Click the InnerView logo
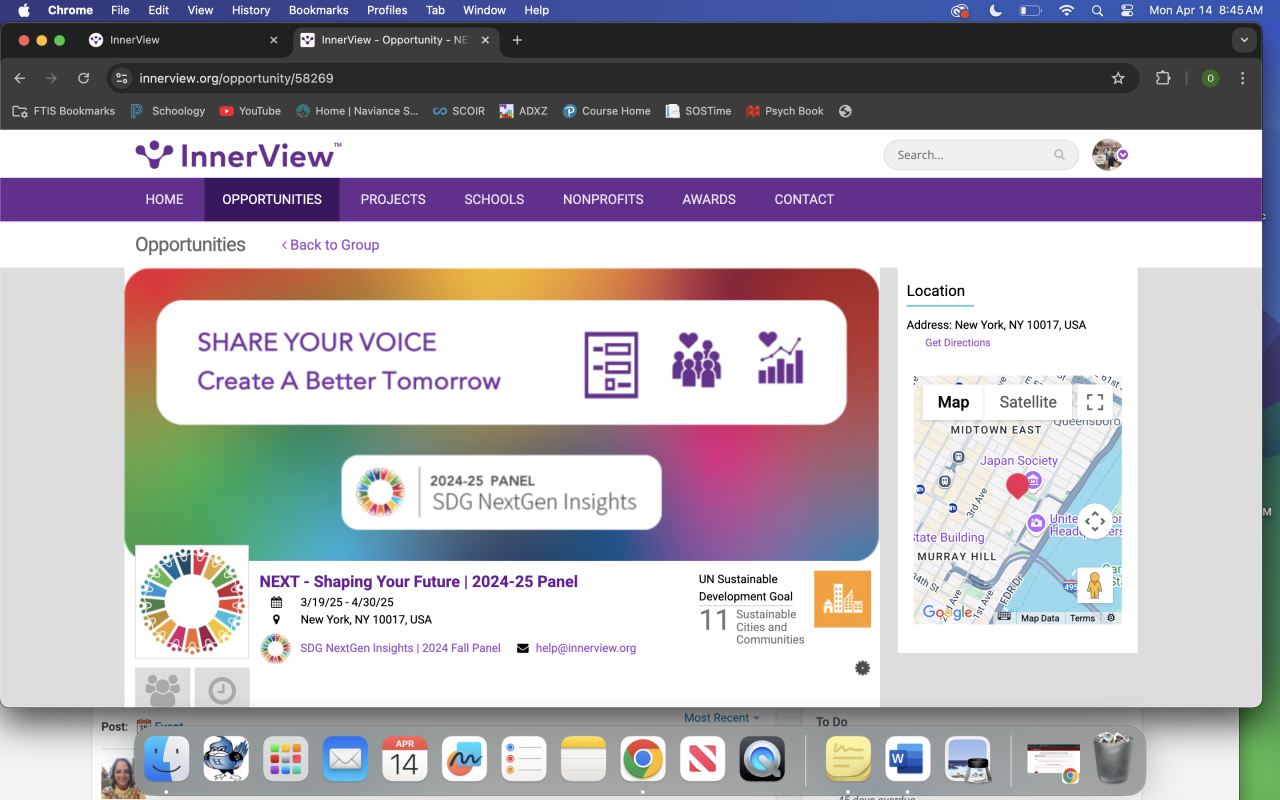Screen dimensions: 1280x800 click(x=238, y=155)
